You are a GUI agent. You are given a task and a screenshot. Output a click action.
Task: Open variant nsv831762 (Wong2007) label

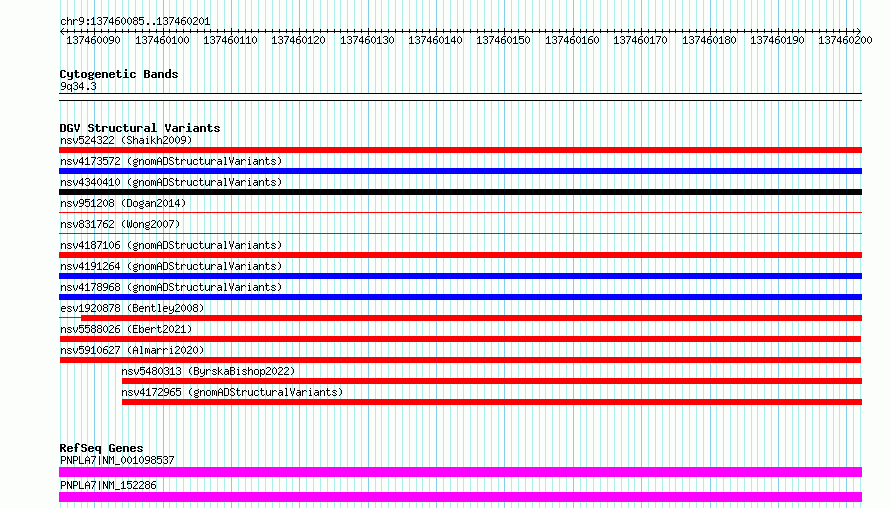click(x=120, y=224)
